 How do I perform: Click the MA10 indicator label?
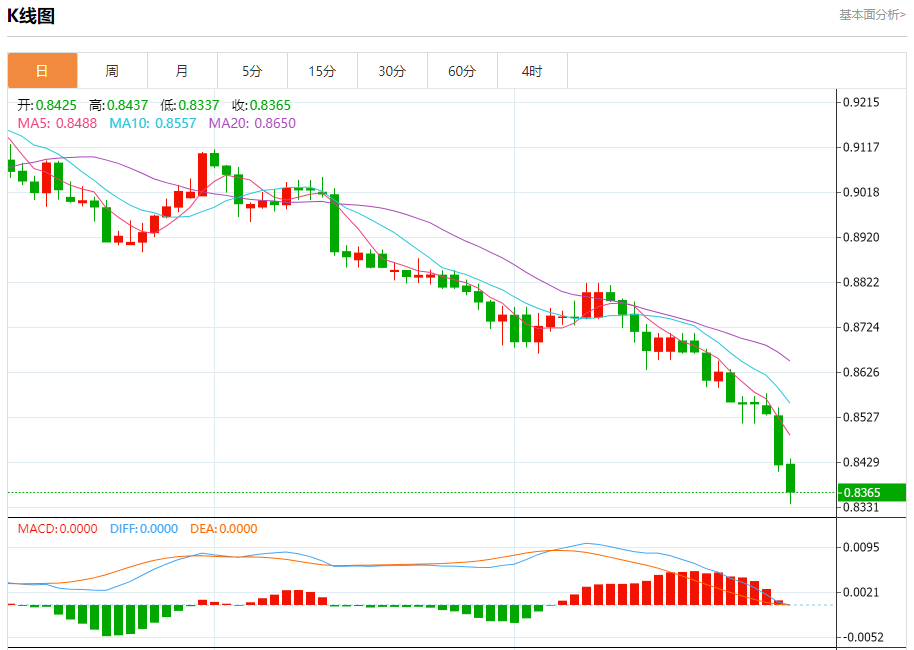pyautogui.click(x=153, y=123)
